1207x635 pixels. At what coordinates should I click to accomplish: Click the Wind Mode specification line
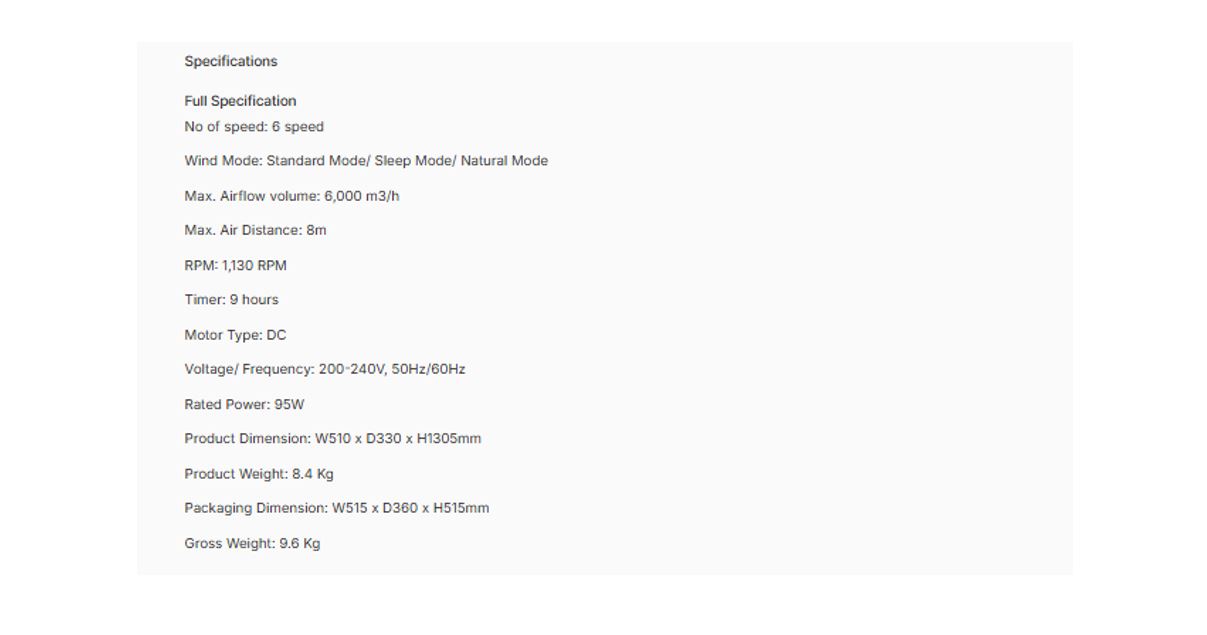click(366, 161)
